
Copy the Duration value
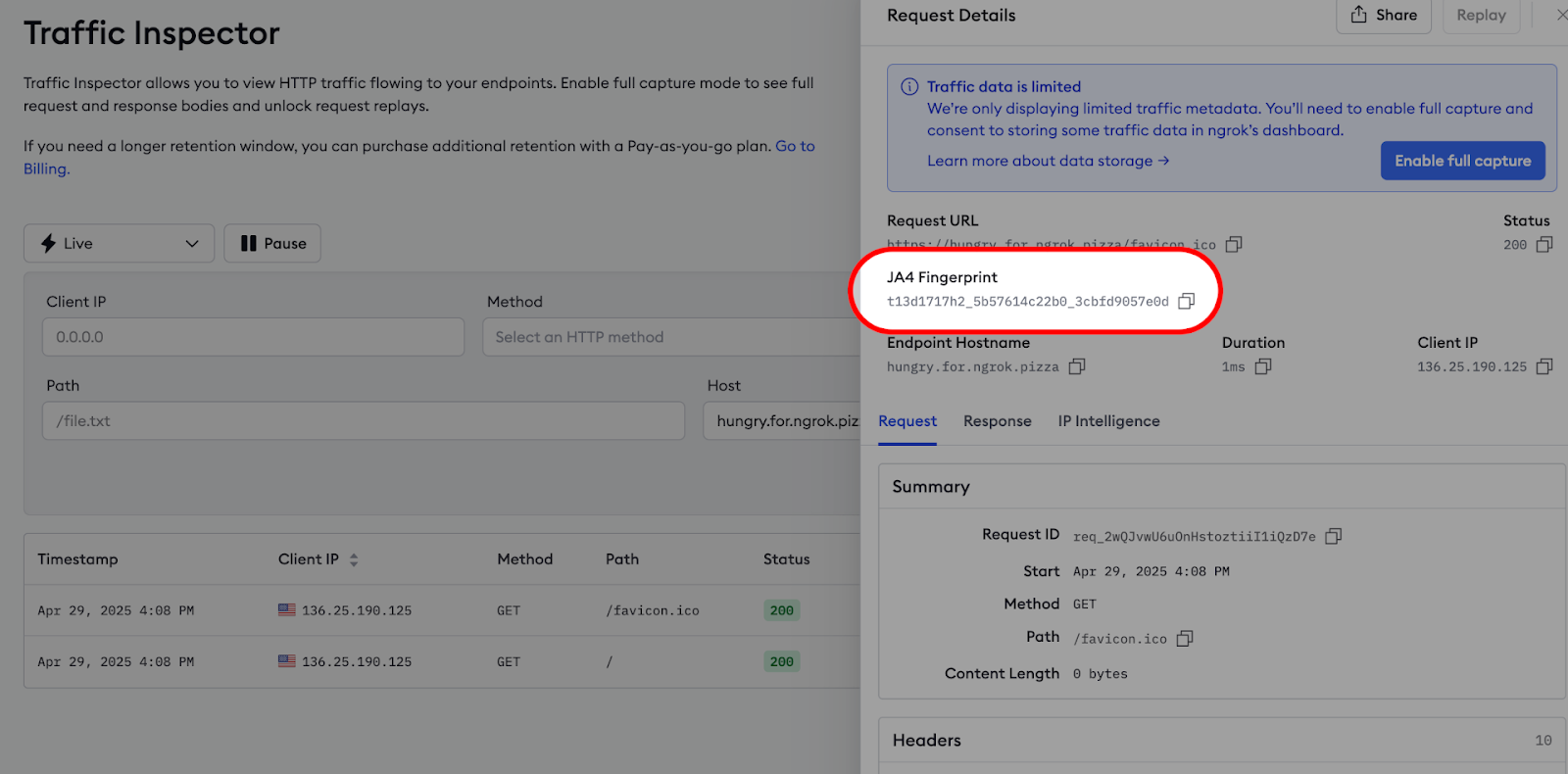[x=1263, y=366]
